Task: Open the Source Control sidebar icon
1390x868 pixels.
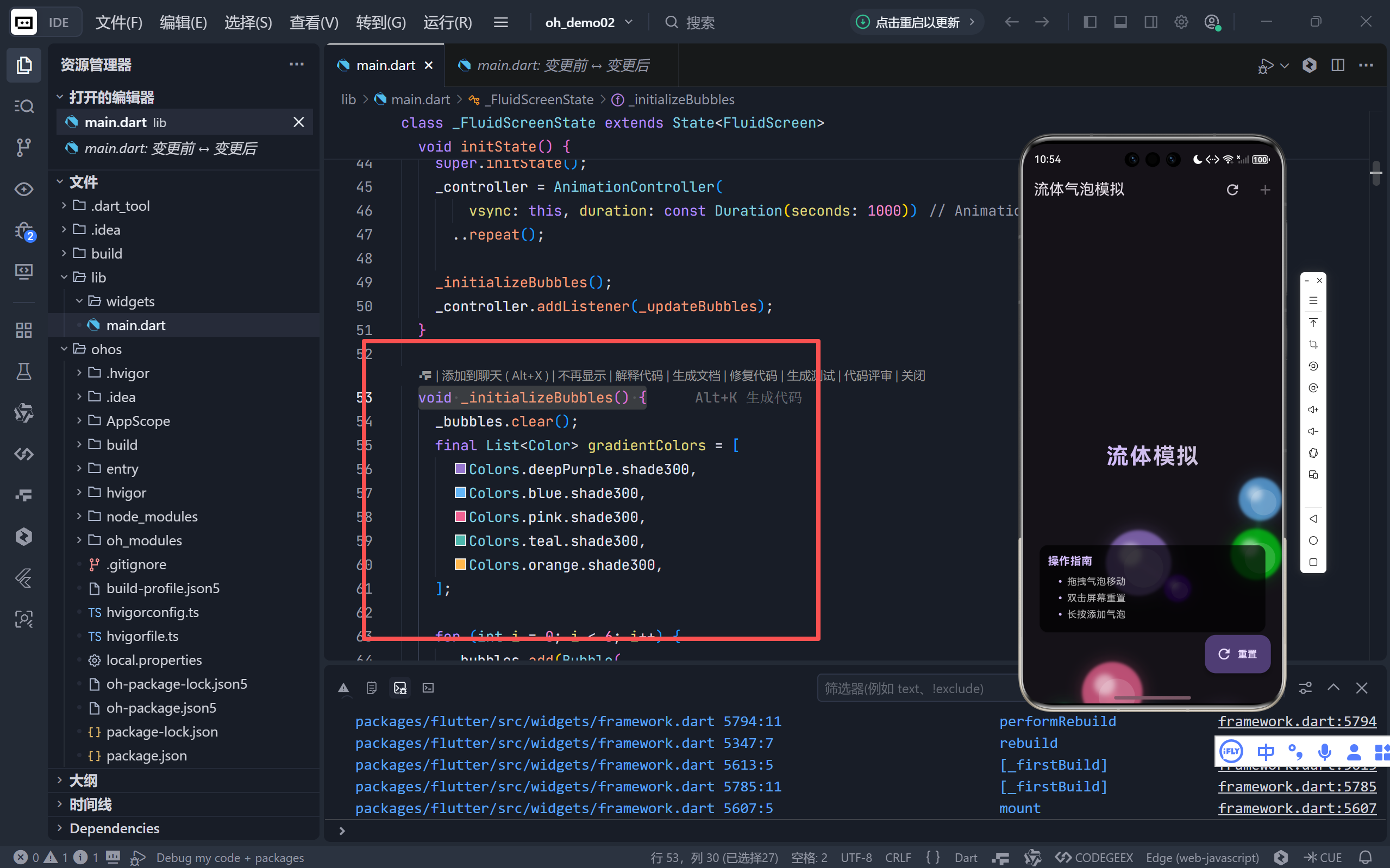Action: (23, 148)
